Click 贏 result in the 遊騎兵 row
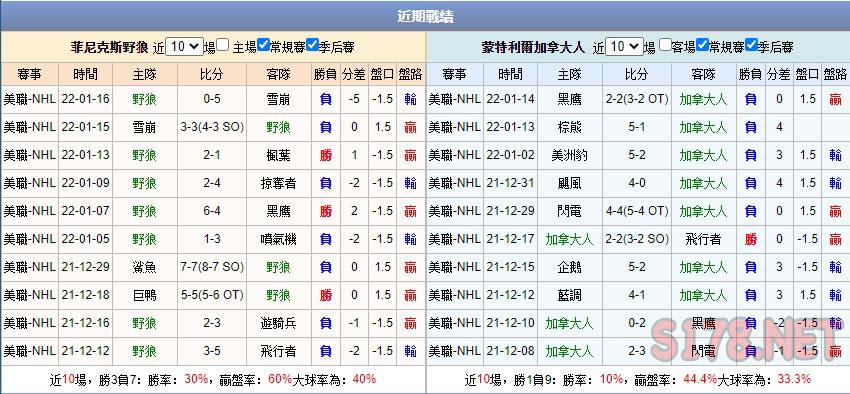The height and width of the screenshot is (394, 850). click(410, 324)
